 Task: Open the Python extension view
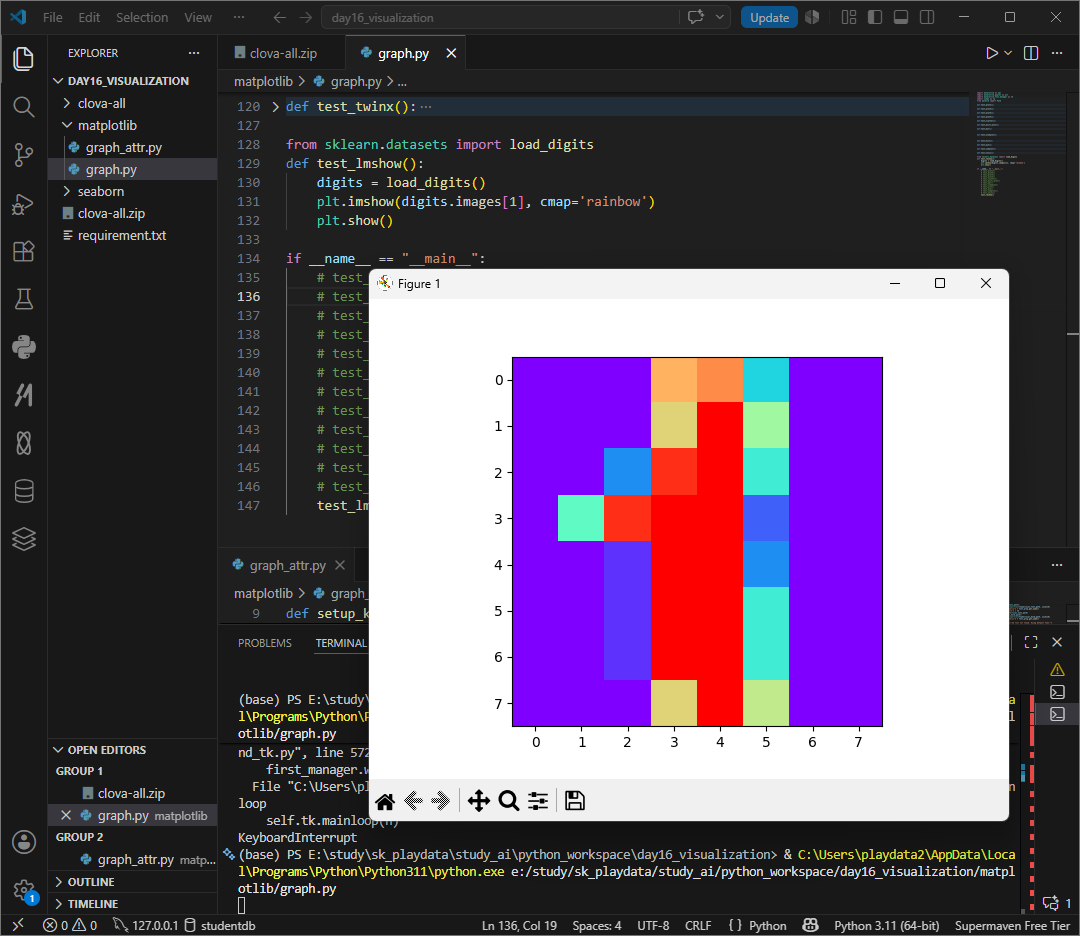23,347
